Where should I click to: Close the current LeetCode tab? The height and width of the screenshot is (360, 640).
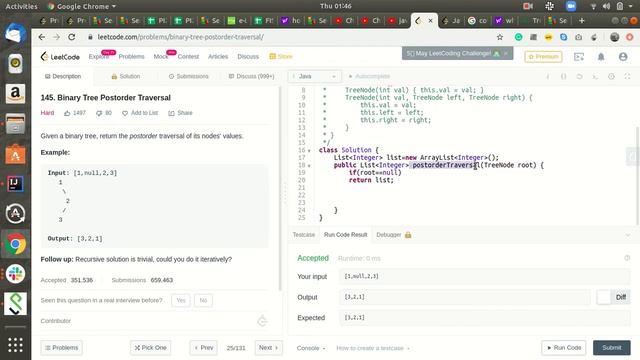430,20
